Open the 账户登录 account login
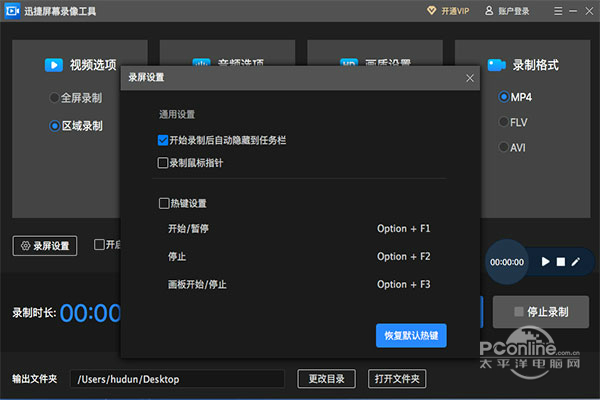The height and width of the screenshot is (400, 600). point(507,11)
